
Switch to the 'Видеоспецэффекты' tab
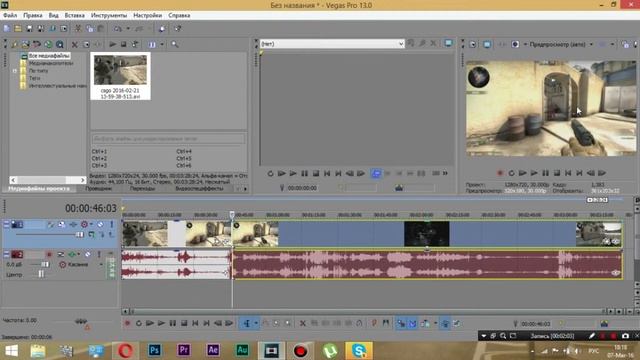coord(199,189)
